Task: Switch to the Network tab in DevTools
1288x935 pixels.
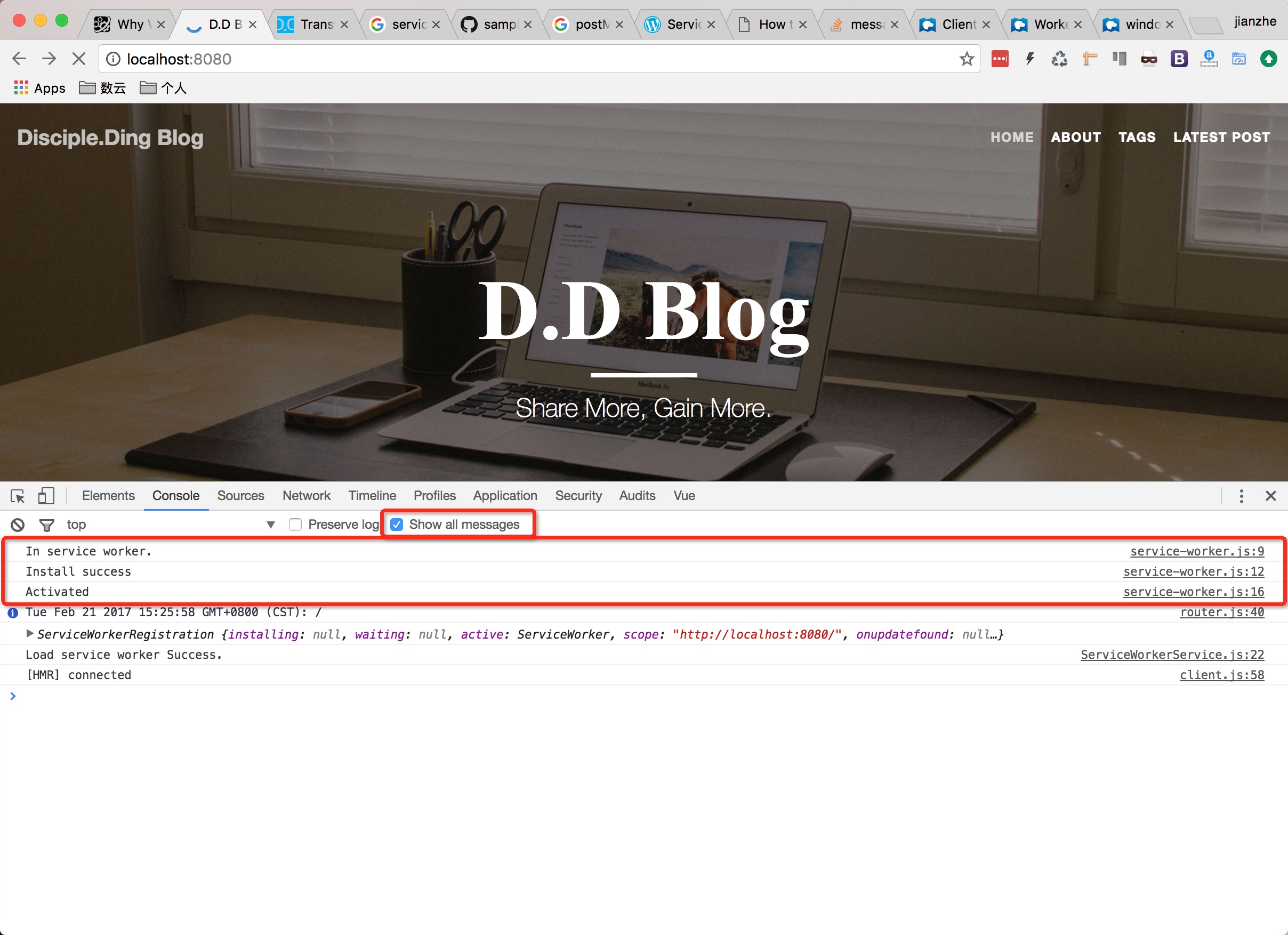Action: click(x=306, y=496)
